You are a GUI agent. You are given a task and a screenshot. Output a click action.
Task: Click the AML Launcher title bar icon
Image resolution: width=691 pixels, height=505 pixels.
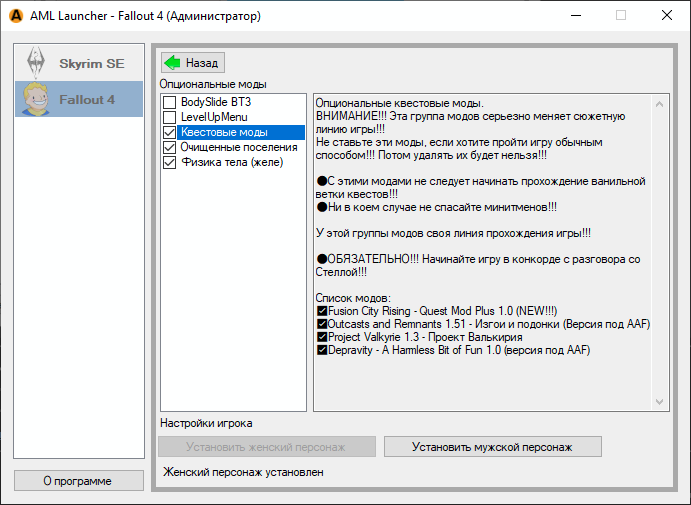pyautogui.click(x=15, y=16)
